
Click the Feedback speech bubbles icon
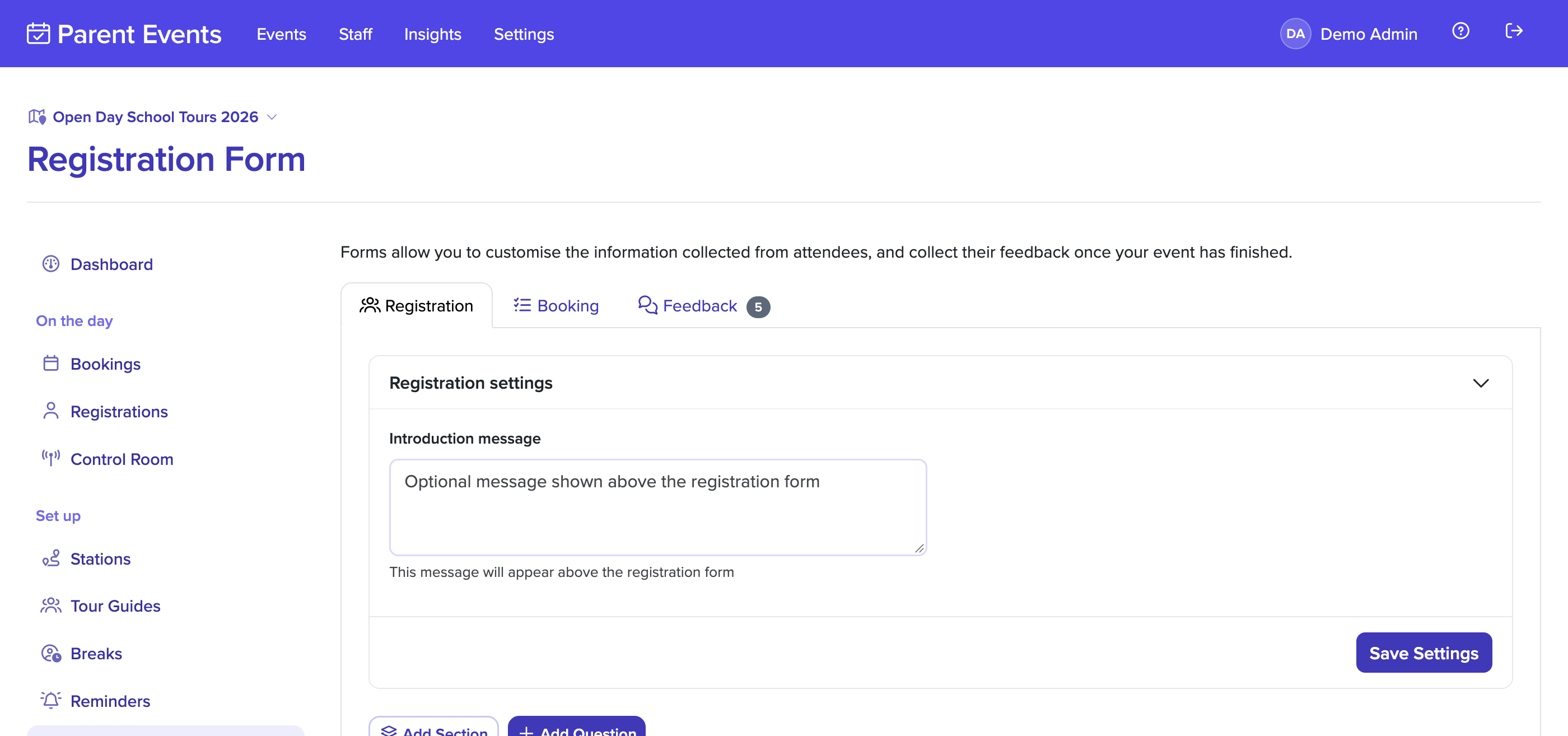click(648, 305)
